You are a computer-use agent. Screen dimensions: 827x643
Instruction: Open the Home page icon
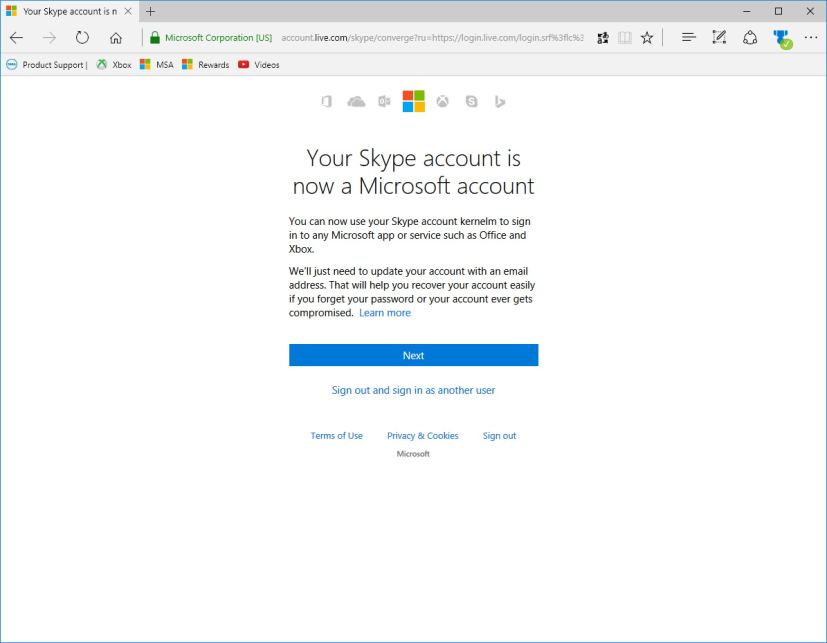click(x=116, y=37)
